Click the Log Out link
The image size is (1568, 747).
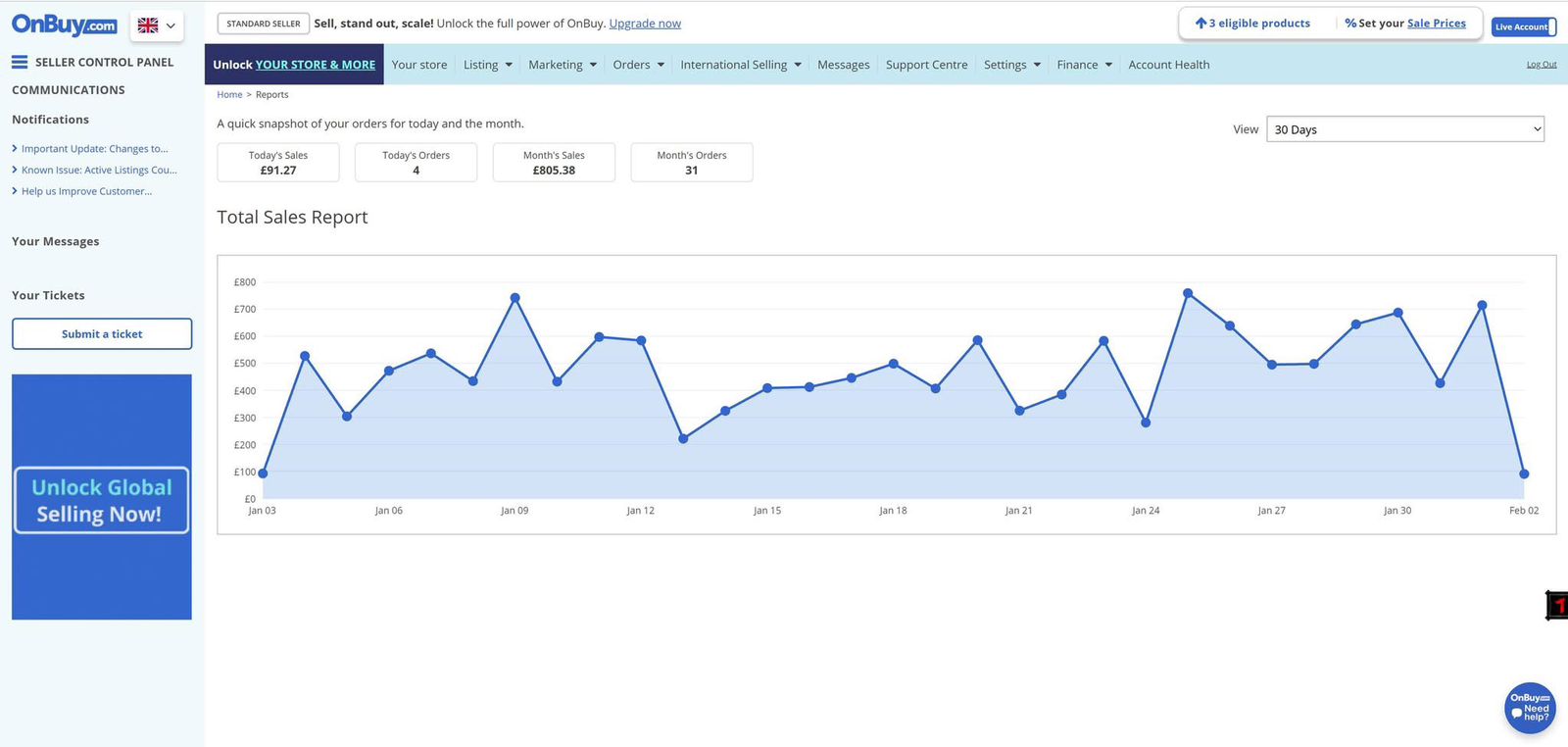coord(1541,65)
